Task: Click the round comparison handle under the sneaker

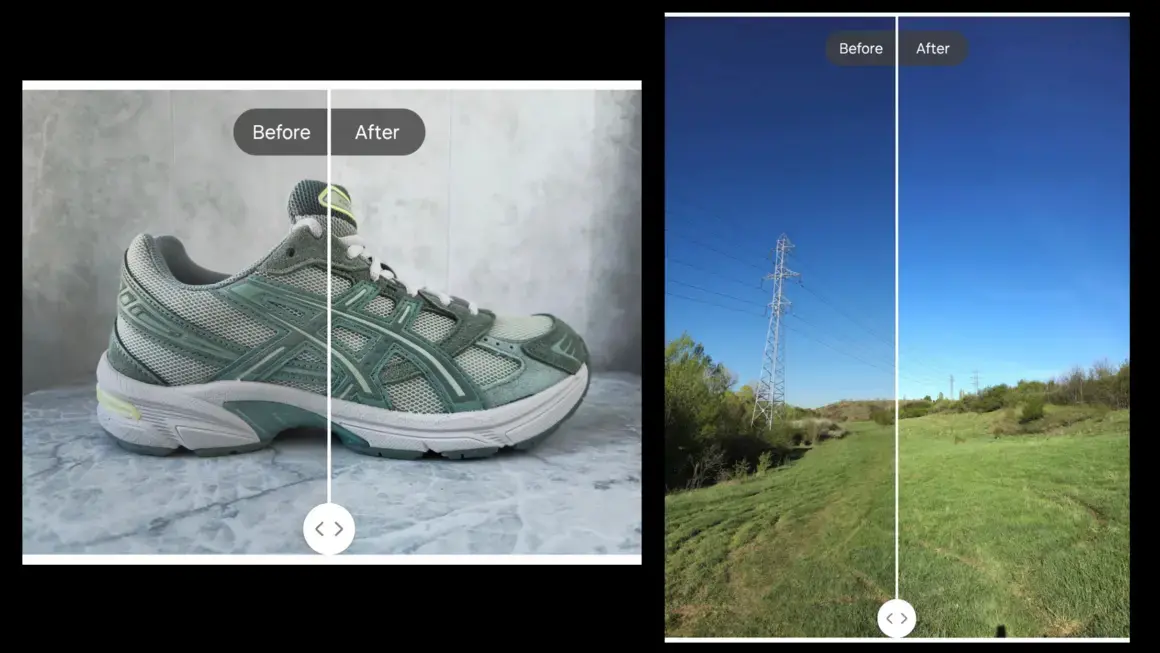Action: coord(329,529)
